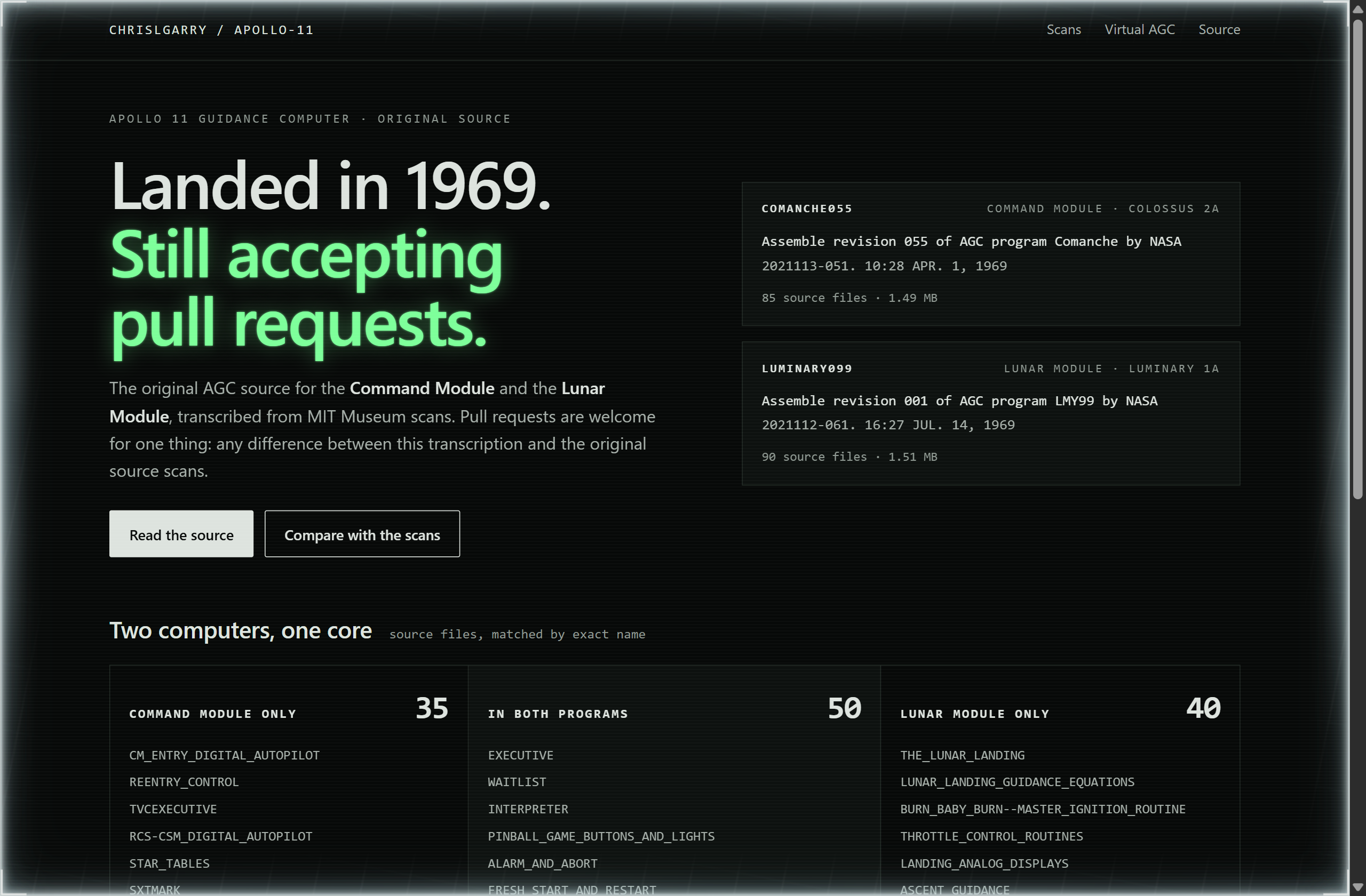The height and width of the screenshot is (896, 1366).
Task: Select LANDING_ANALOG_DISPLAYS file name
Action: (984, 863)
